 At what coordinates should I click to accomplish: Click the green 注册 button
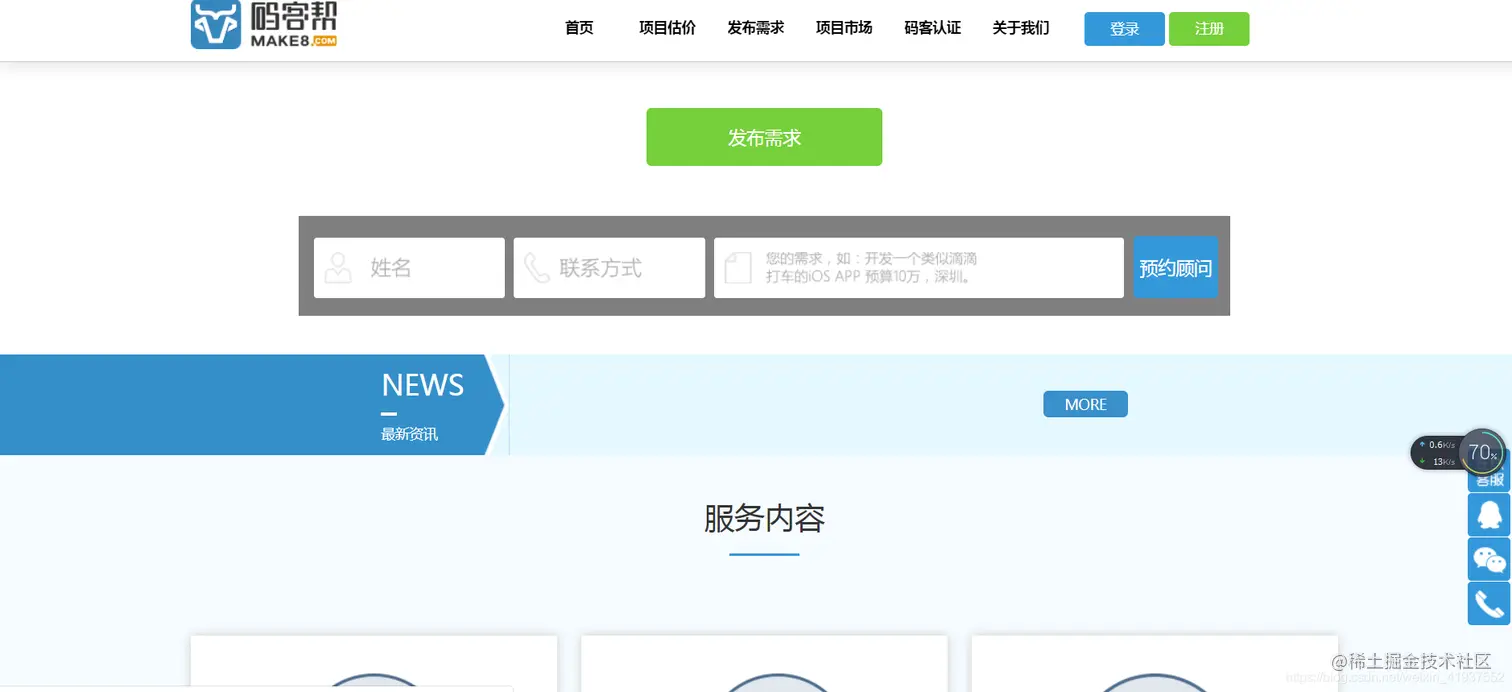click(x=1209, y=29)
